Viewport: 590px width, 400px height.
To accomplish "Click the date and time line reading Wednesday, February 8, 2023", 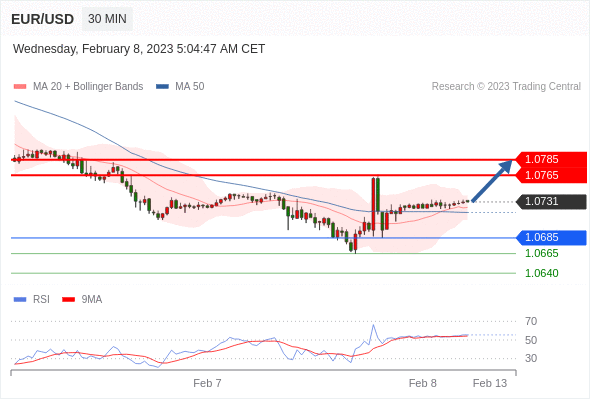I will [139, 49].
